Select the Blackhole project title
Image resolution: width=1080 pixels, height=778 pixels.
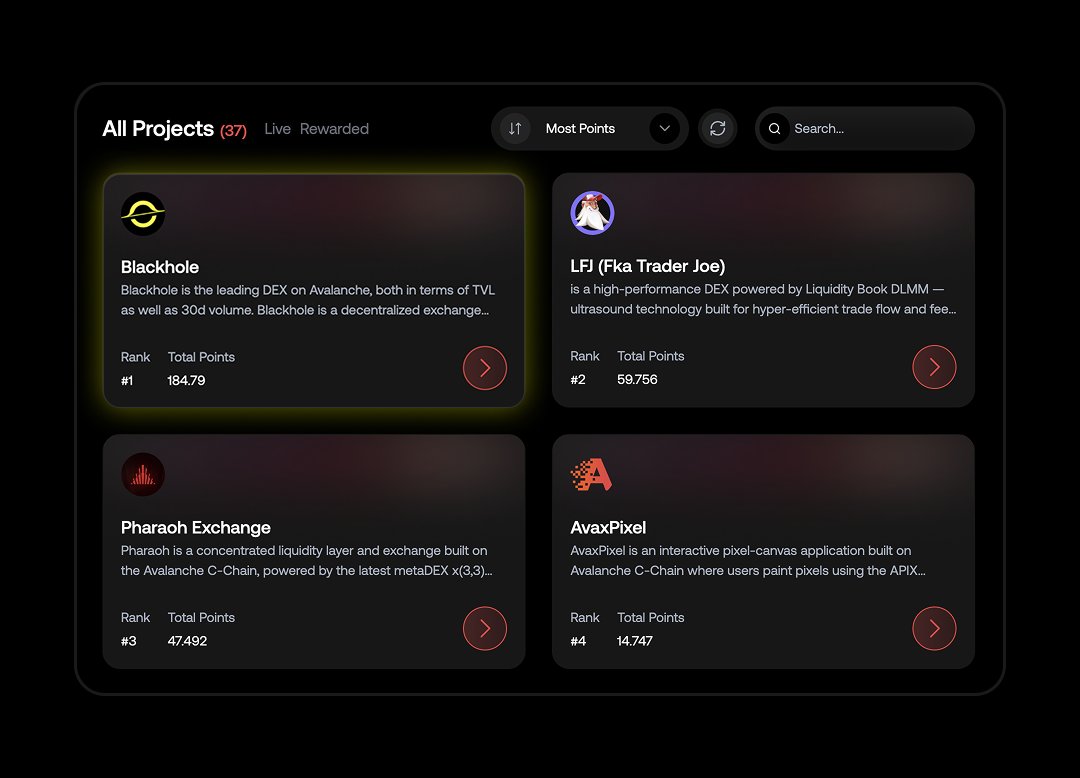pos(160,267)
